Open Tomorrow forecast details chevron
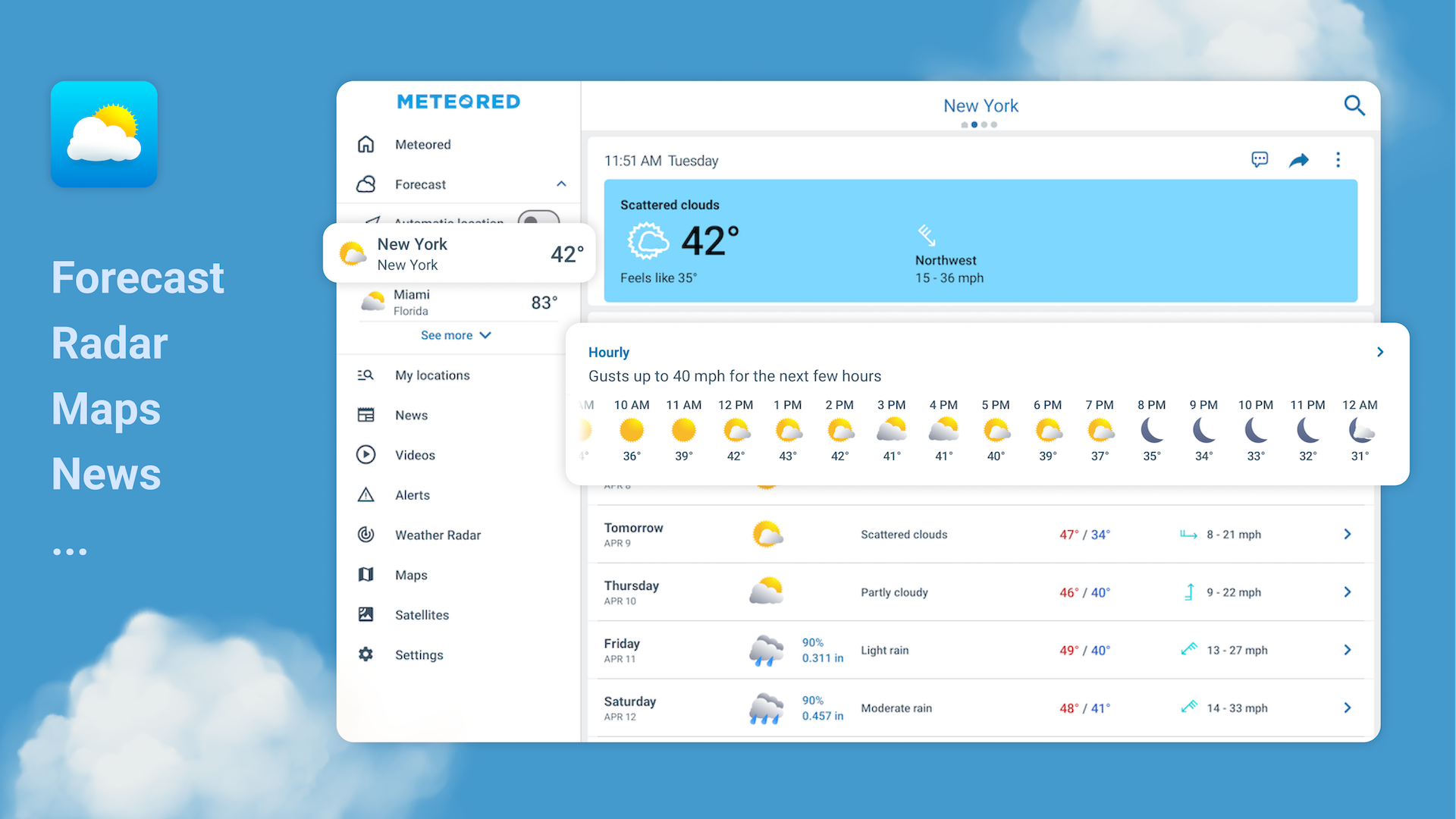The image size is (1456, 819). click(1348, 534)
